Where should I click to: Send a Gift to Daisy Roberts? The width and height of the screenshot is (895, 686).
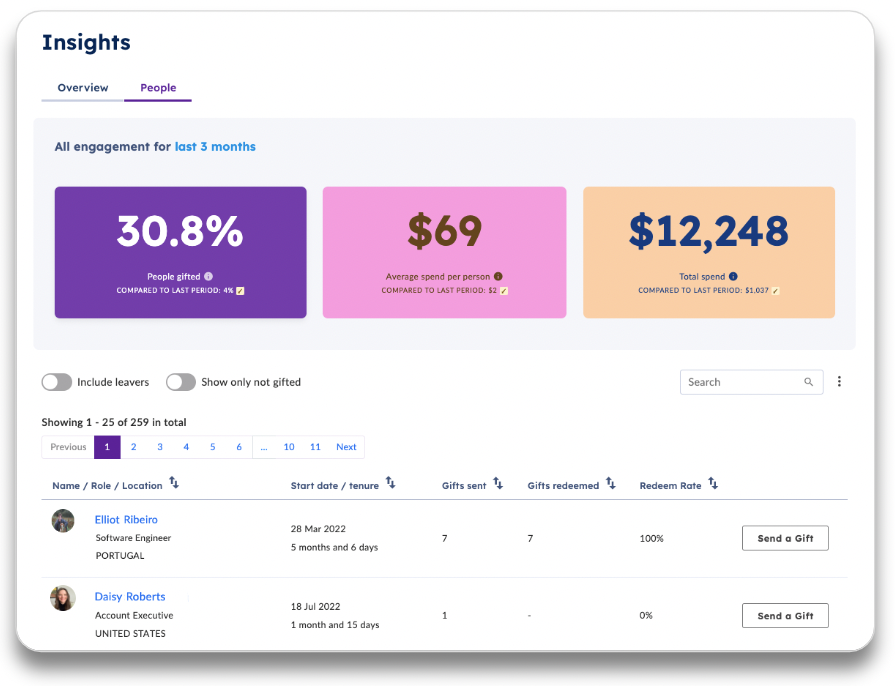coord(785,616)
